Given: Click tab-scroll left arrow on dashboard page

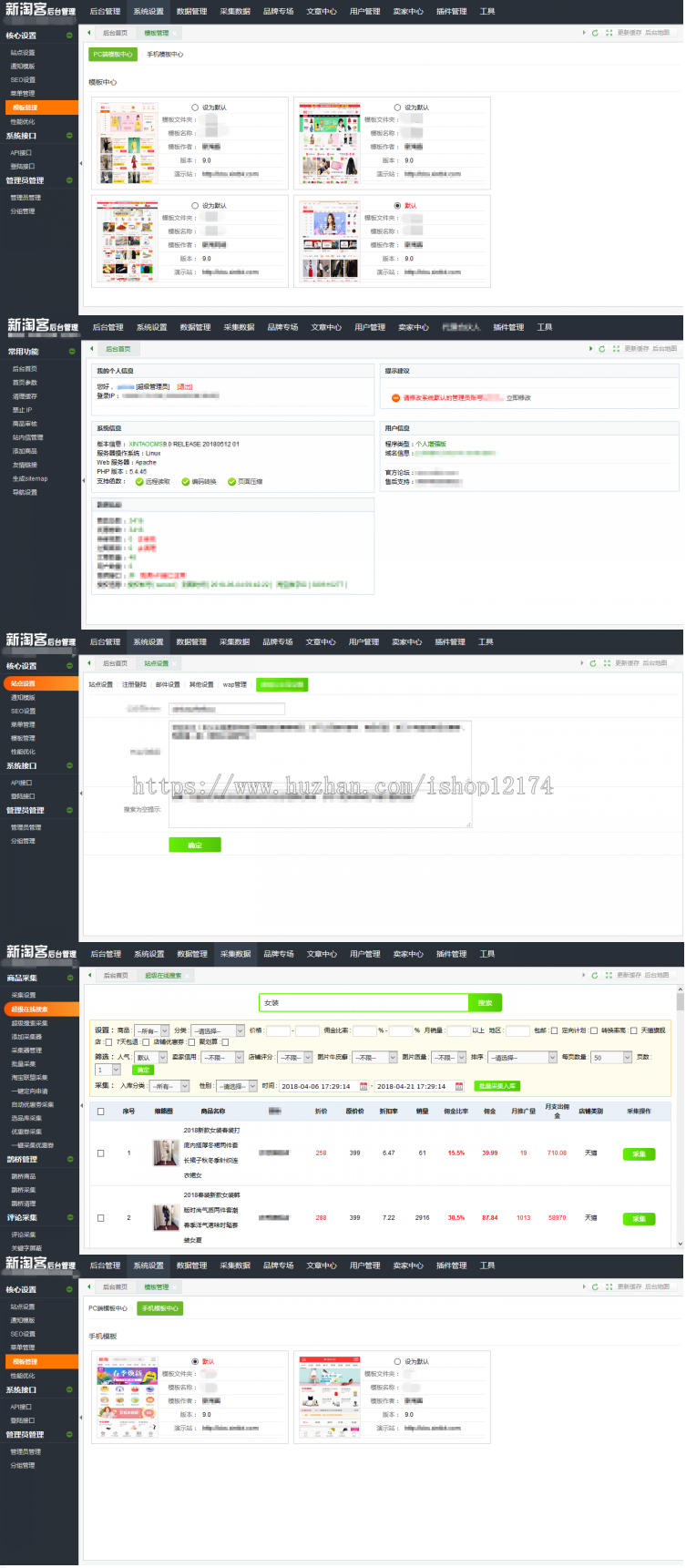Looking at the screenshot, I should [x=91, y=349].
